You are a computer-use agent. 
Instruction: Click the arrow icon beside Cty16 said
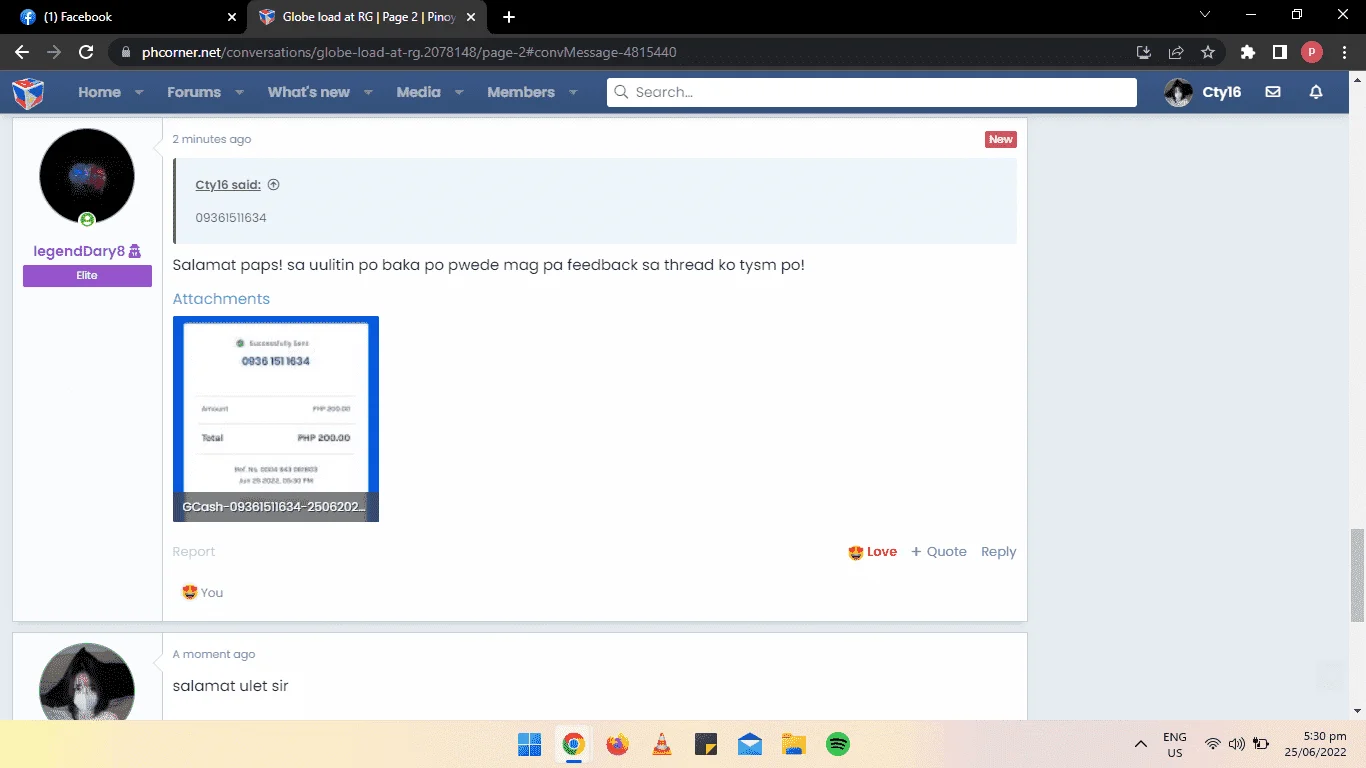coord(274,185)
